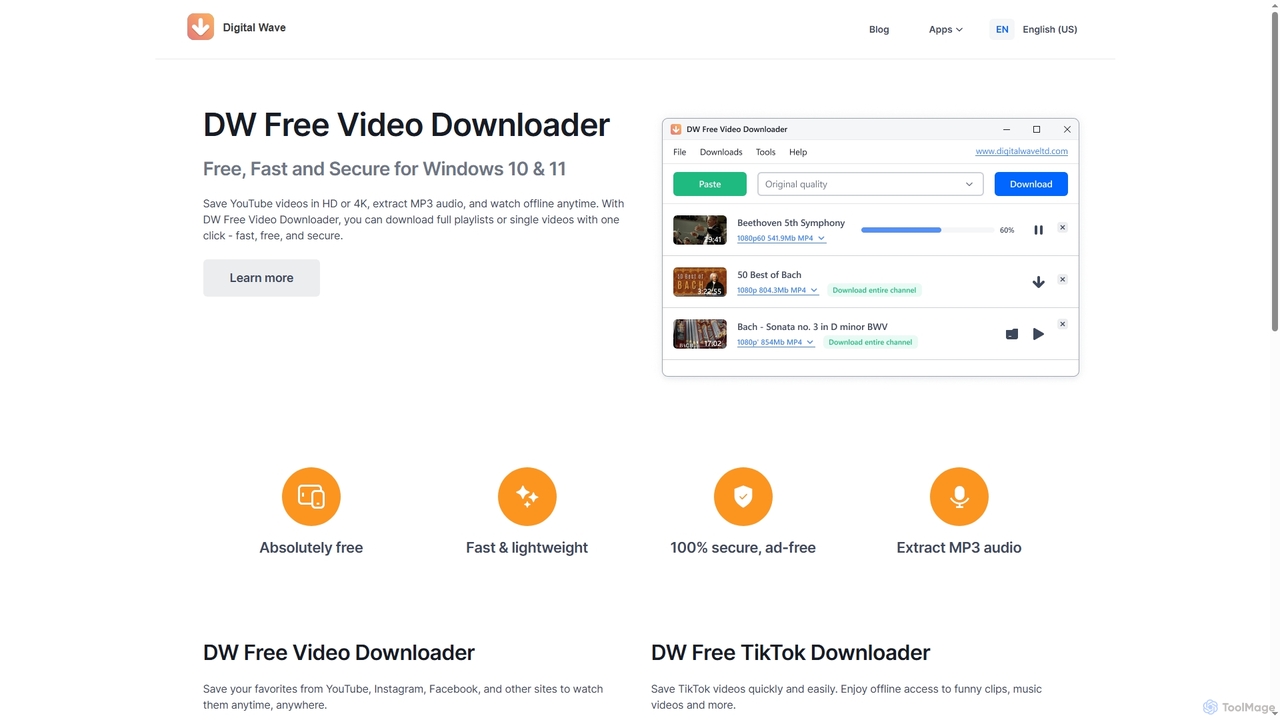The height and width of the screenshot is (720, 1280).
Task: Click DW Free TikTok Downloader heading
Action: pyautogui.click(x=790, y=653)
